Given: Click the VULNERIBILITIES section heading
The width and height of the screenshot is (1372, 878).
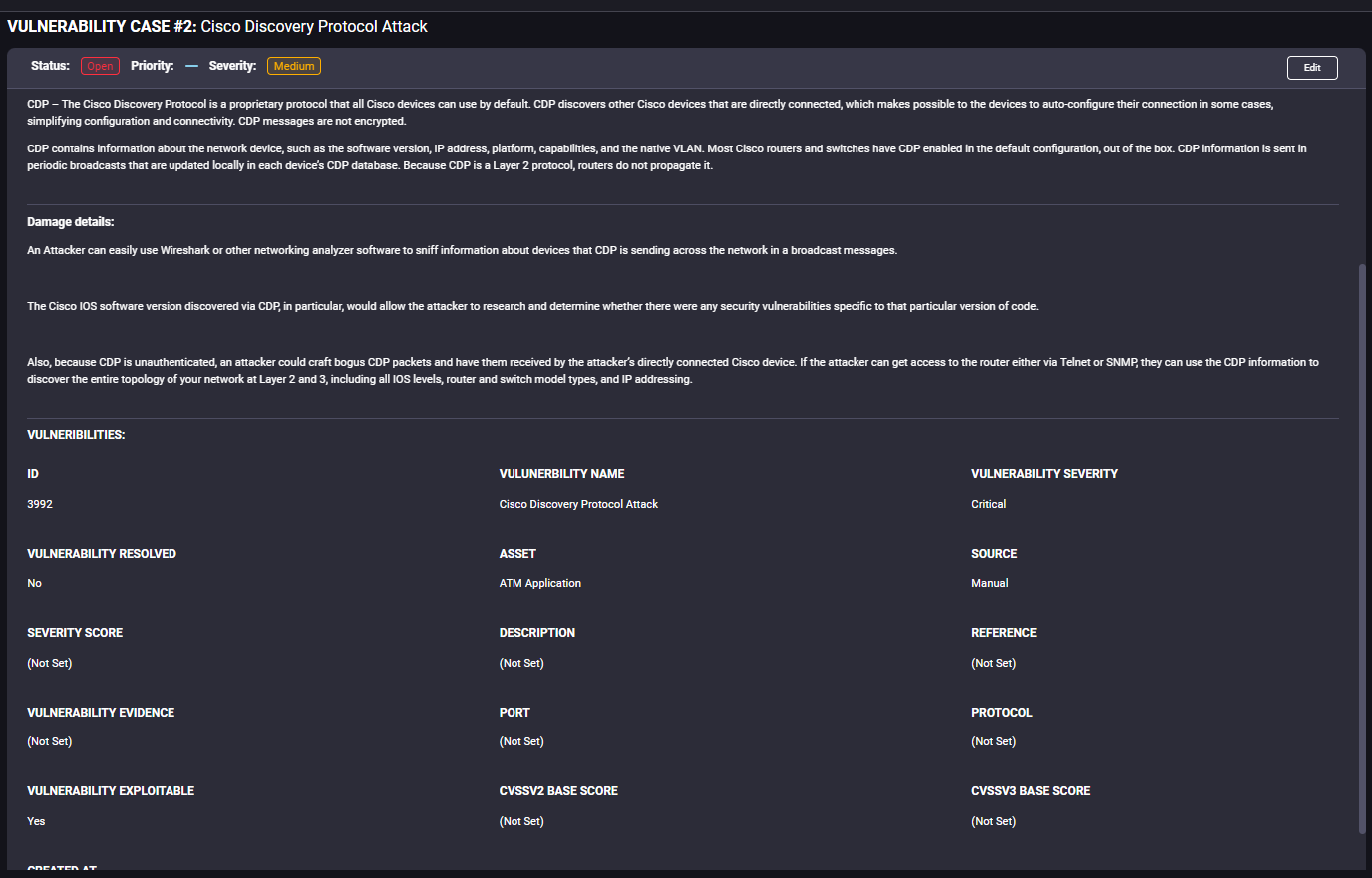Looking at the screenshot, I should pos(76,435).
